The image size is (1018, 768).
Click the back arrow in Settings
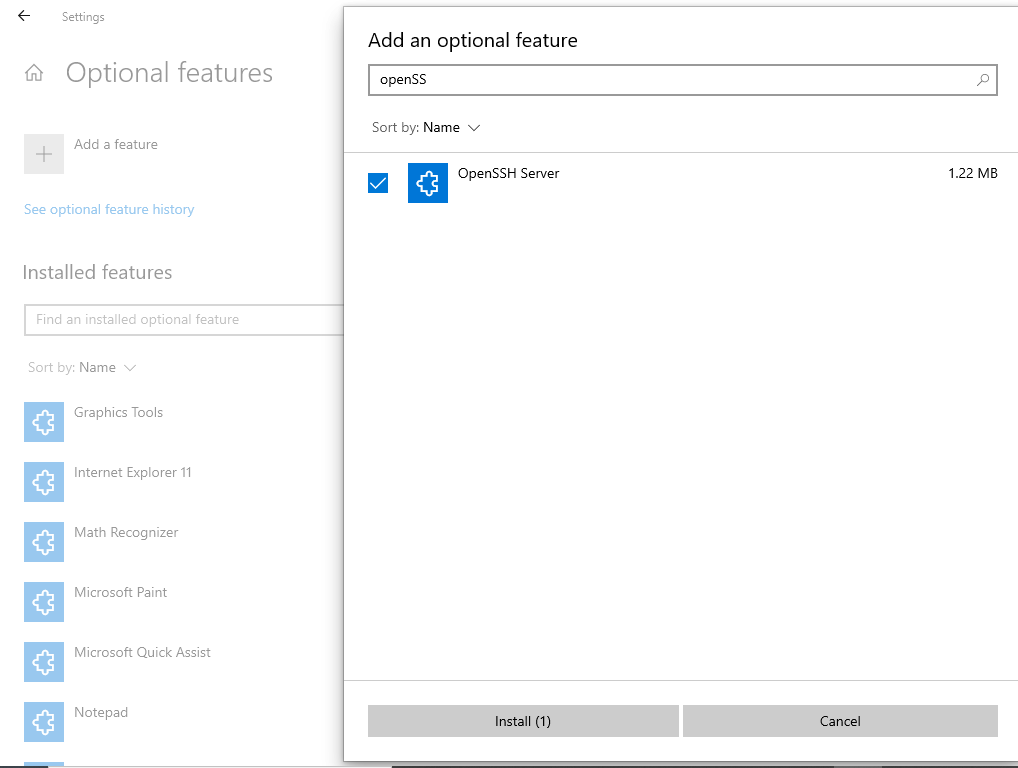(24, 16)
